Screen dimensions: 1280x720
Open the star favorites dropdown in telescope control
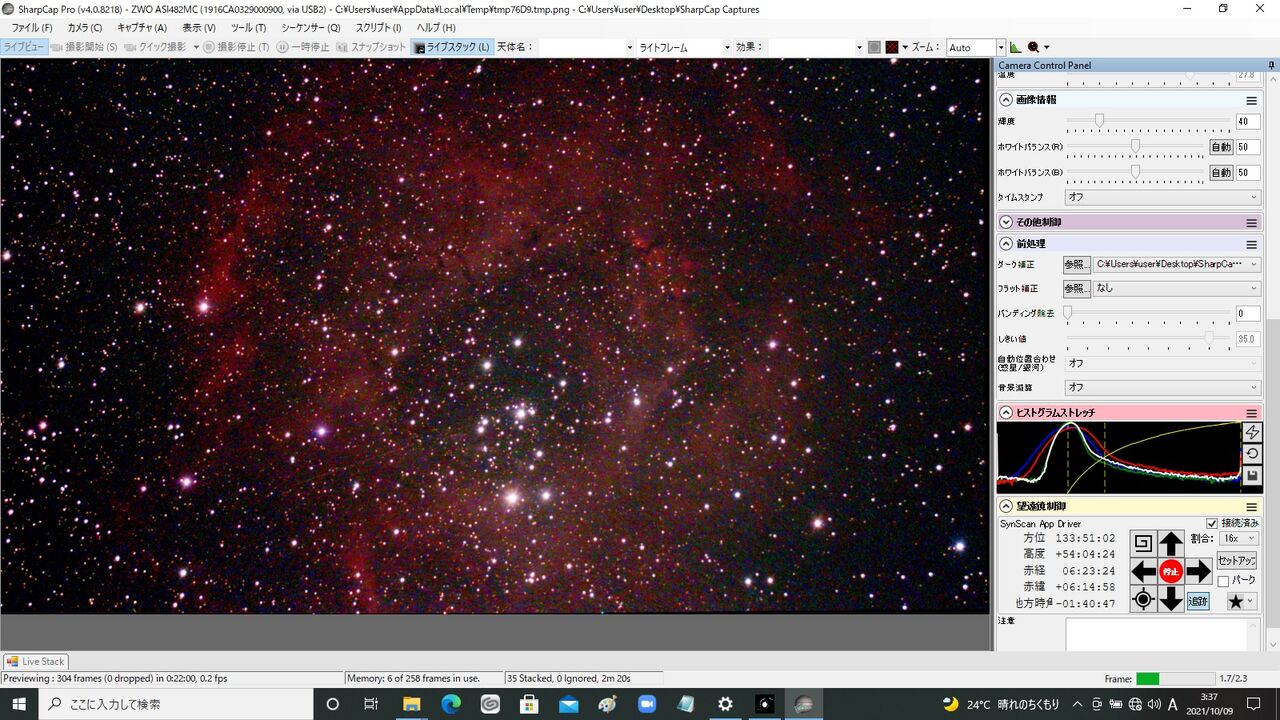(1242, 600)
